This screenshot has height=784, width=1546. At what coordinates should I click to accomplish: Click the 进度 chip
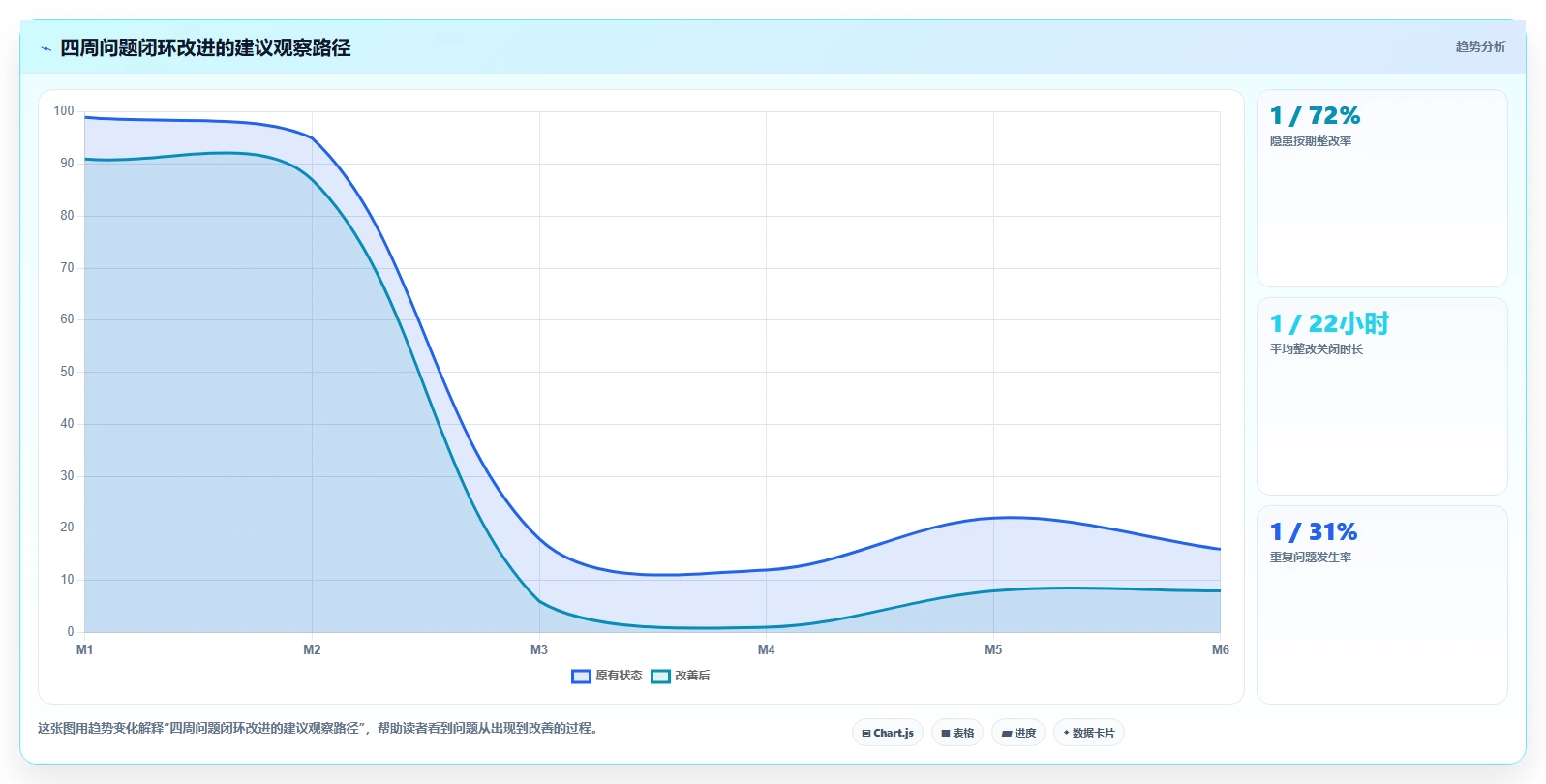pos(1018,733)
